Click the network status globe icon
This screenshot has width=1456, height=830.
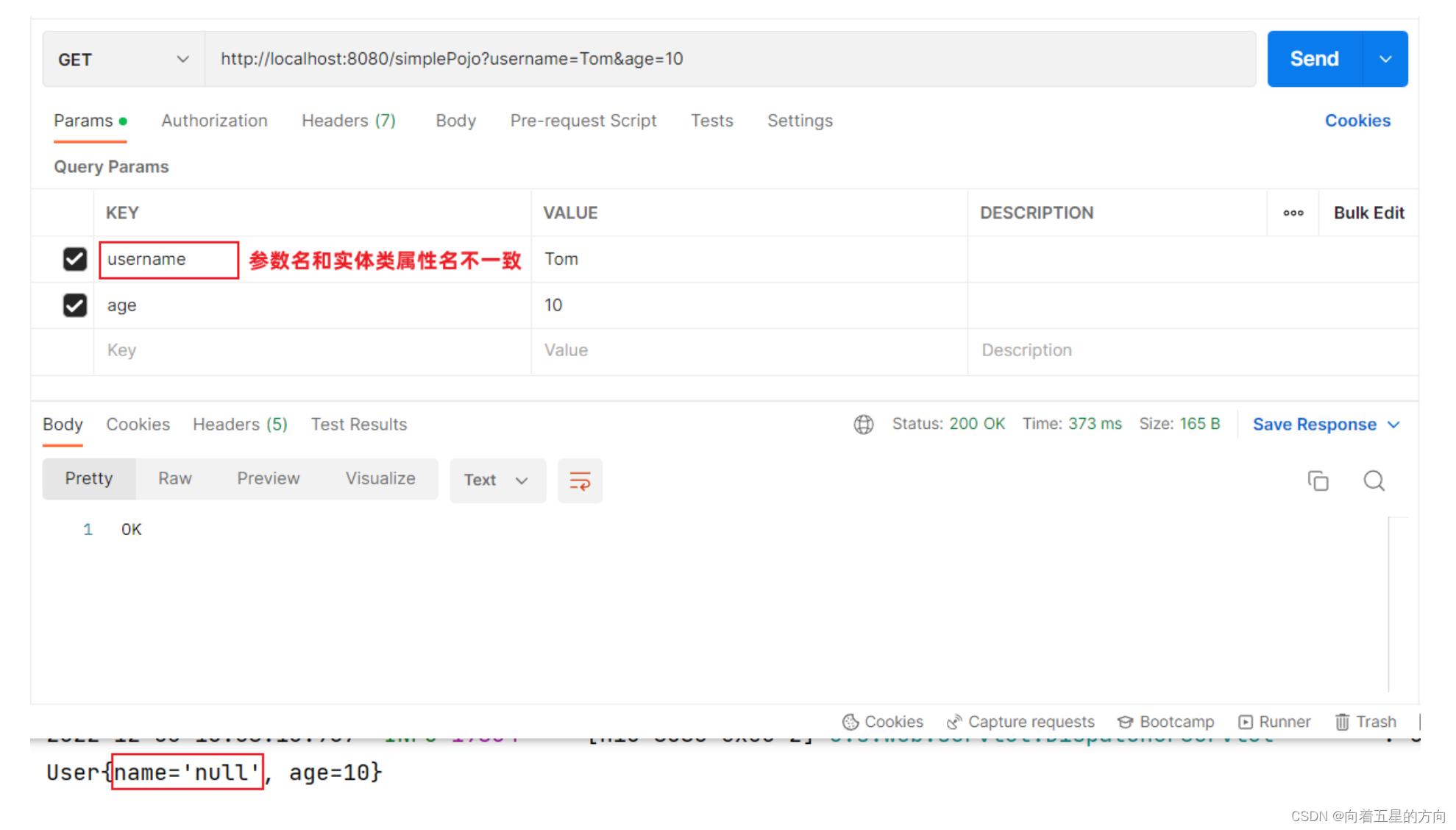pyautogui.click(x=863, y=424)
